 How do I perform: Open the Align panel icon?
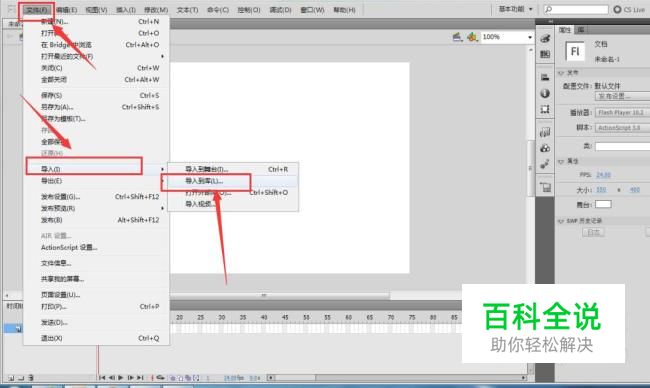(545, 77)
